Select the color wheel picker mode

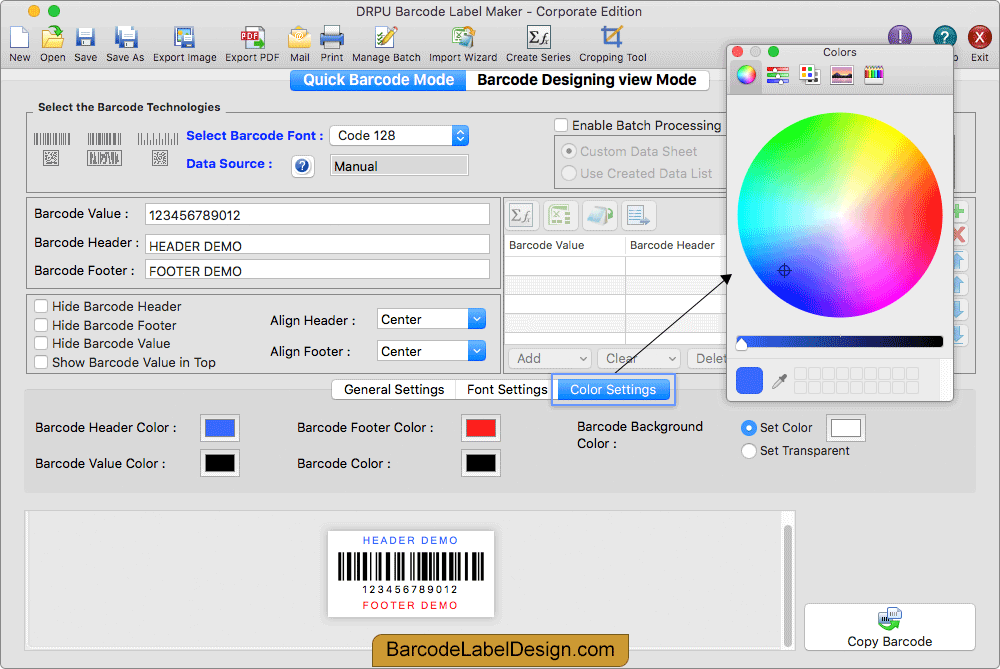point(746,75)
